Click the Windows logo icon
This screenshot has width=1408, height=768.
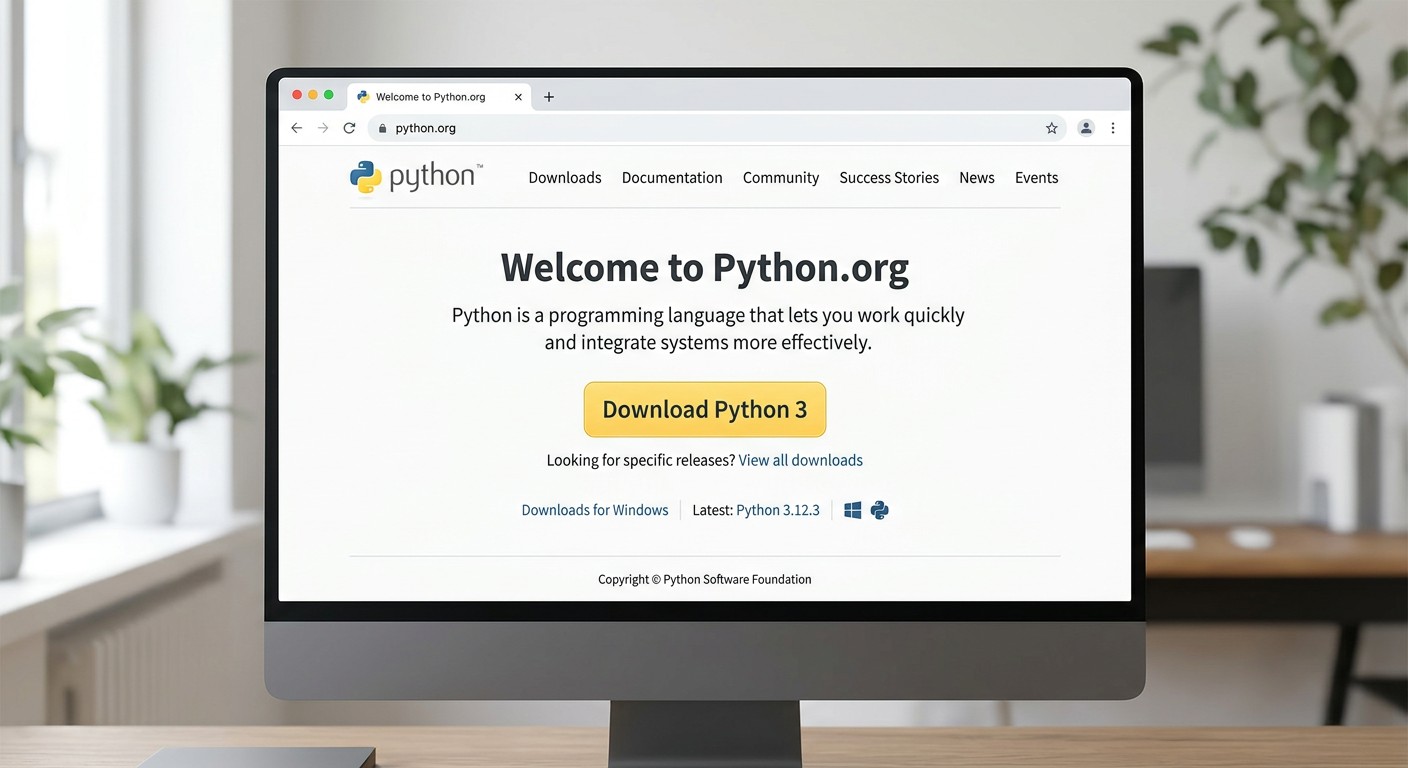[852, 510]
